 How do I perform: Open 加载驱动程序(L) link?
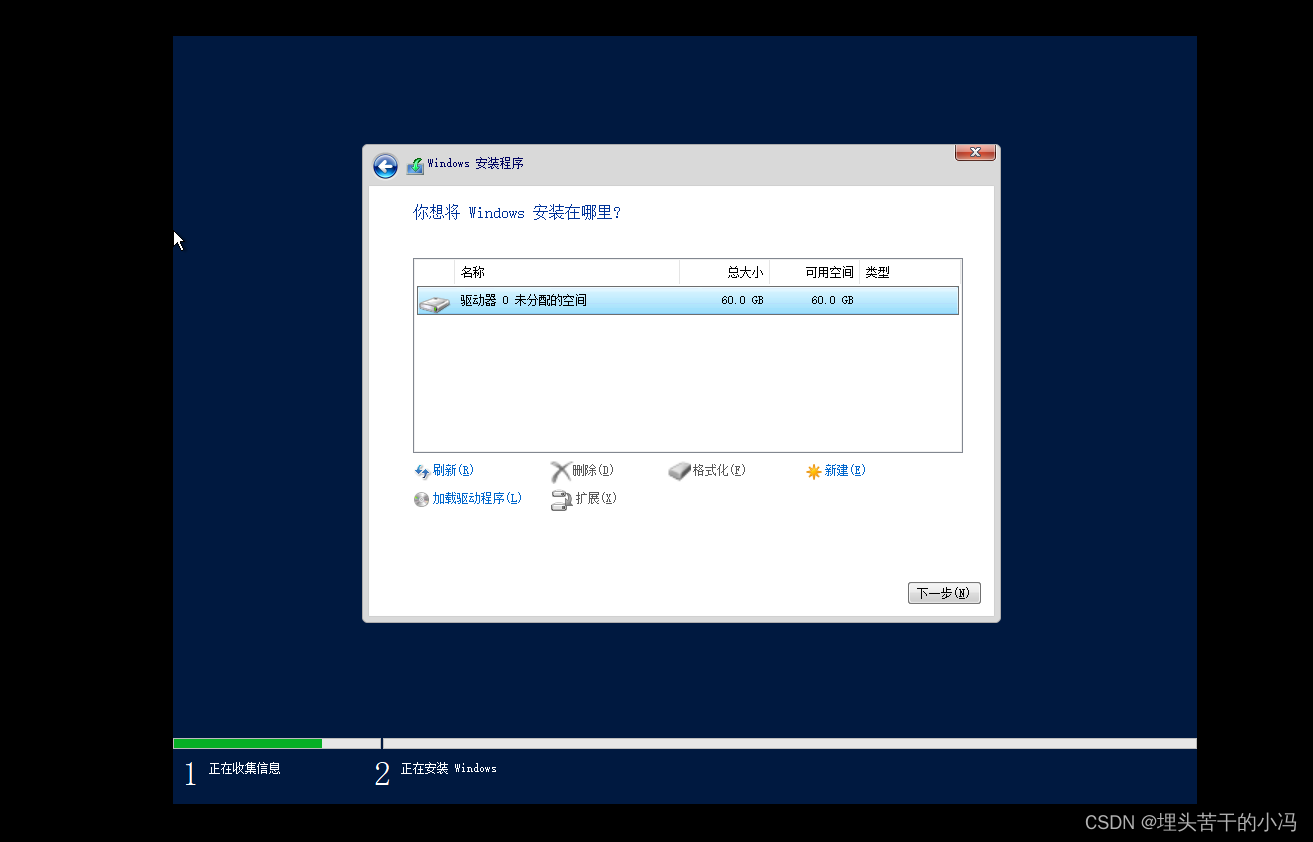coord(477,499)
